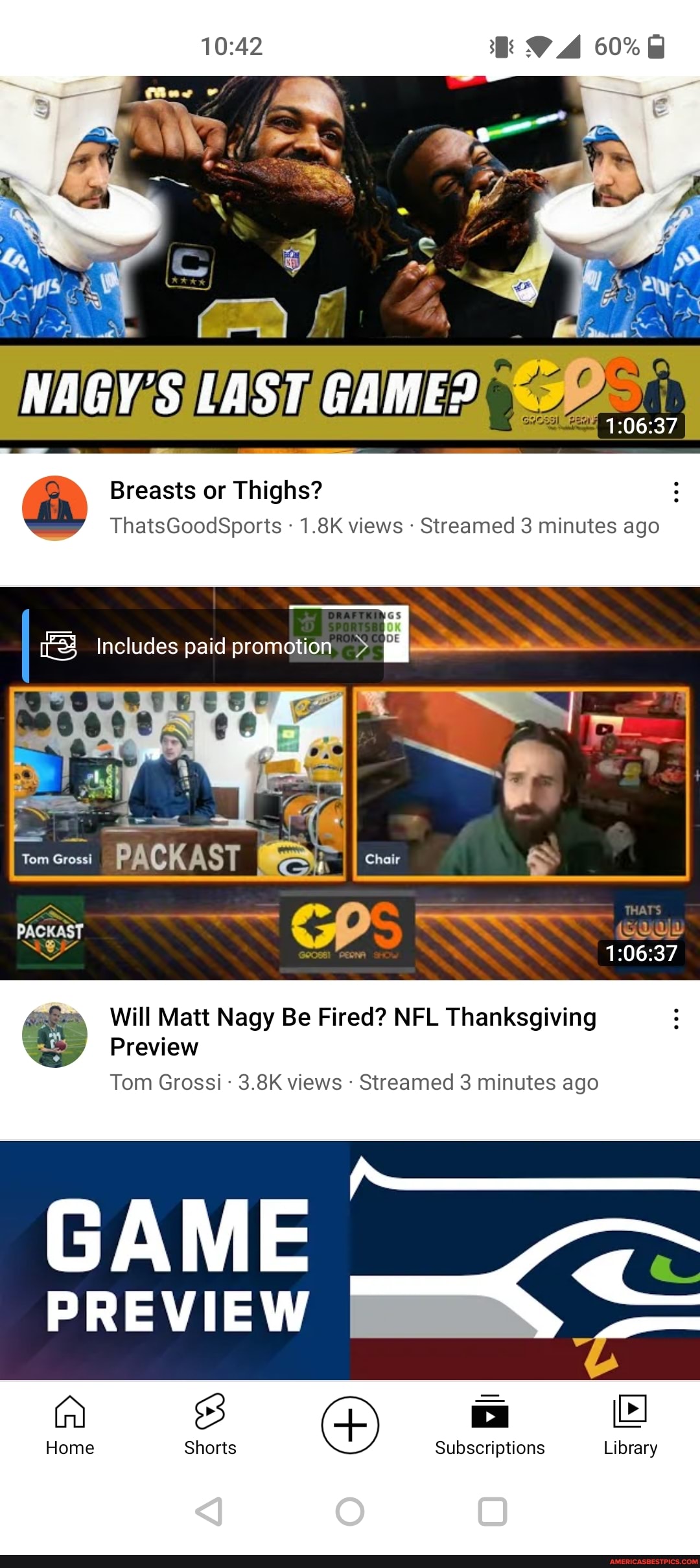Screen dimensions: 700x1568
Task: Expand the Includes paid promotion notice
Action: [x=203, y=646]
